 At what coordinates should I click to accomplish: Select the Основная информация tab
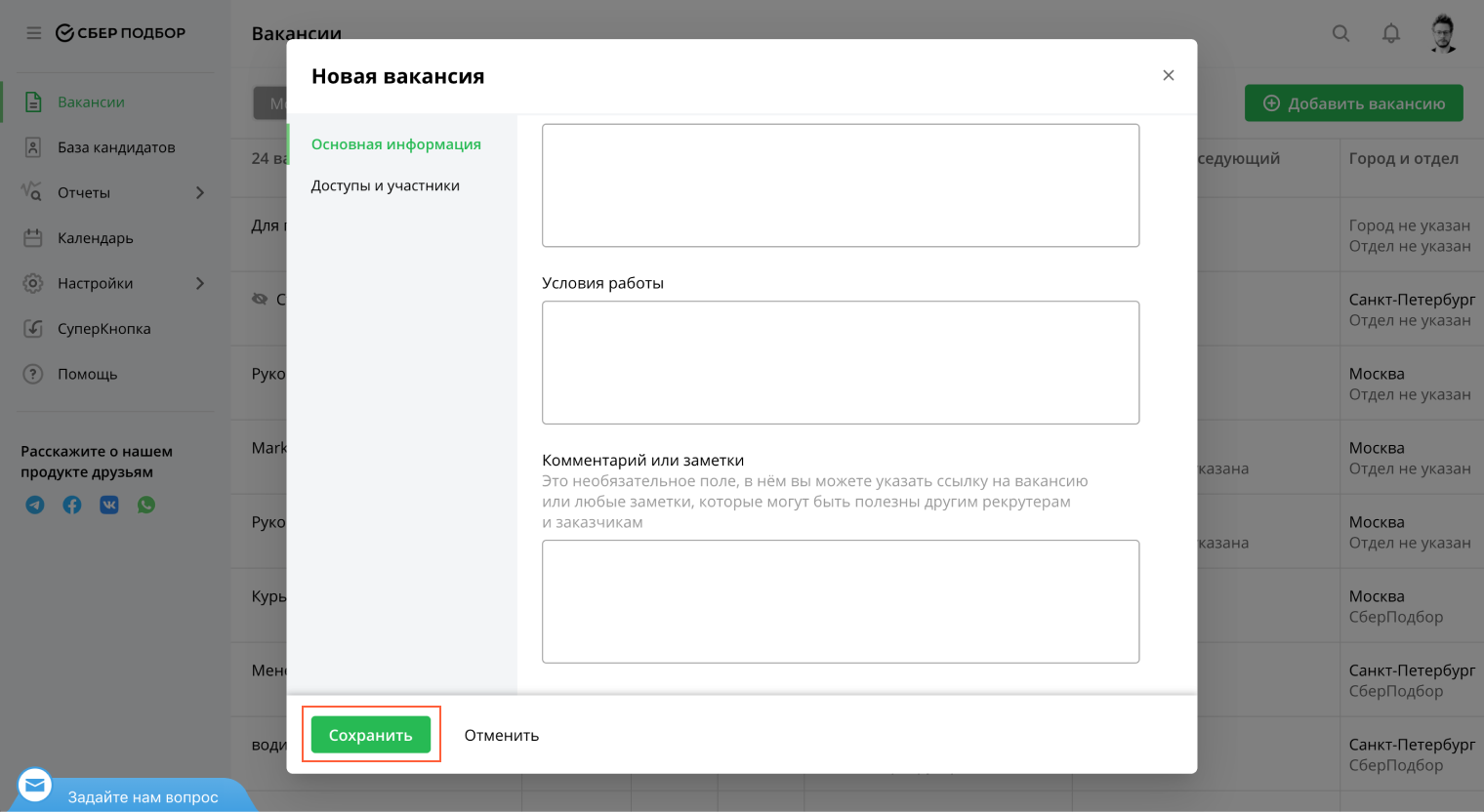[x=395, y=144]
